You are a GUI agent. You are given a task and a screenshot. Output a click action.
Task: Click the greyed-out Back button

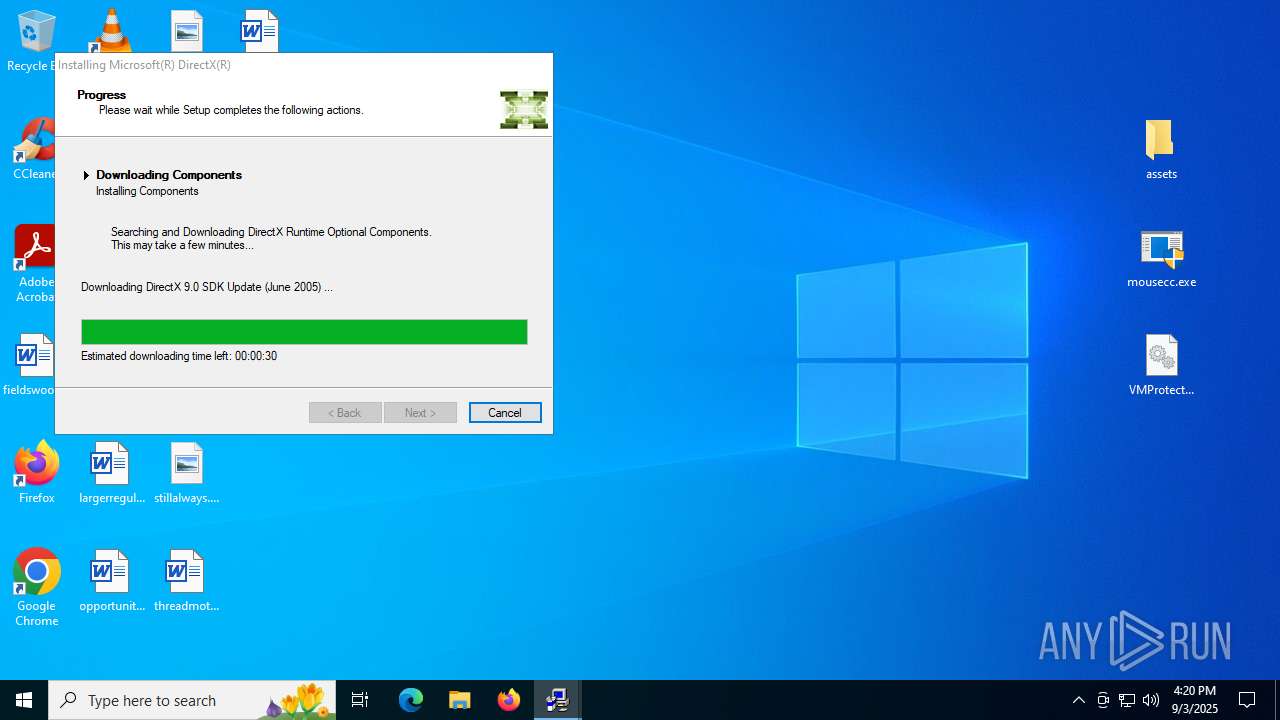[x=345, y=413]
